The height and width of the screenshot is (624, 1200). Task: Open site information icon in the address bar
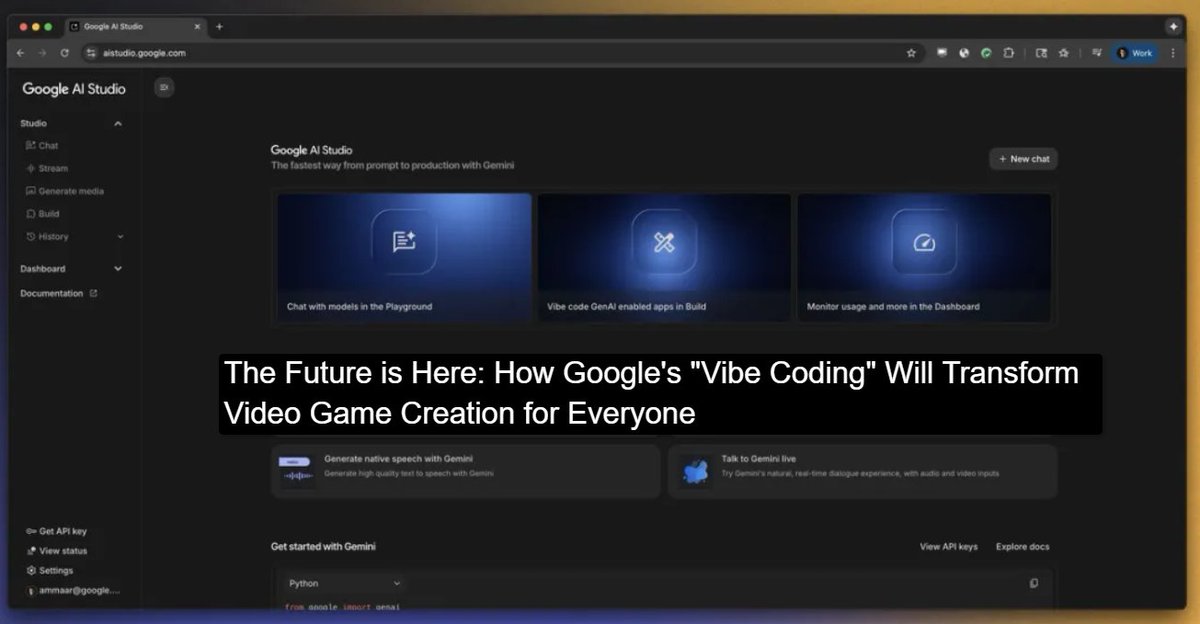[91, 53]
